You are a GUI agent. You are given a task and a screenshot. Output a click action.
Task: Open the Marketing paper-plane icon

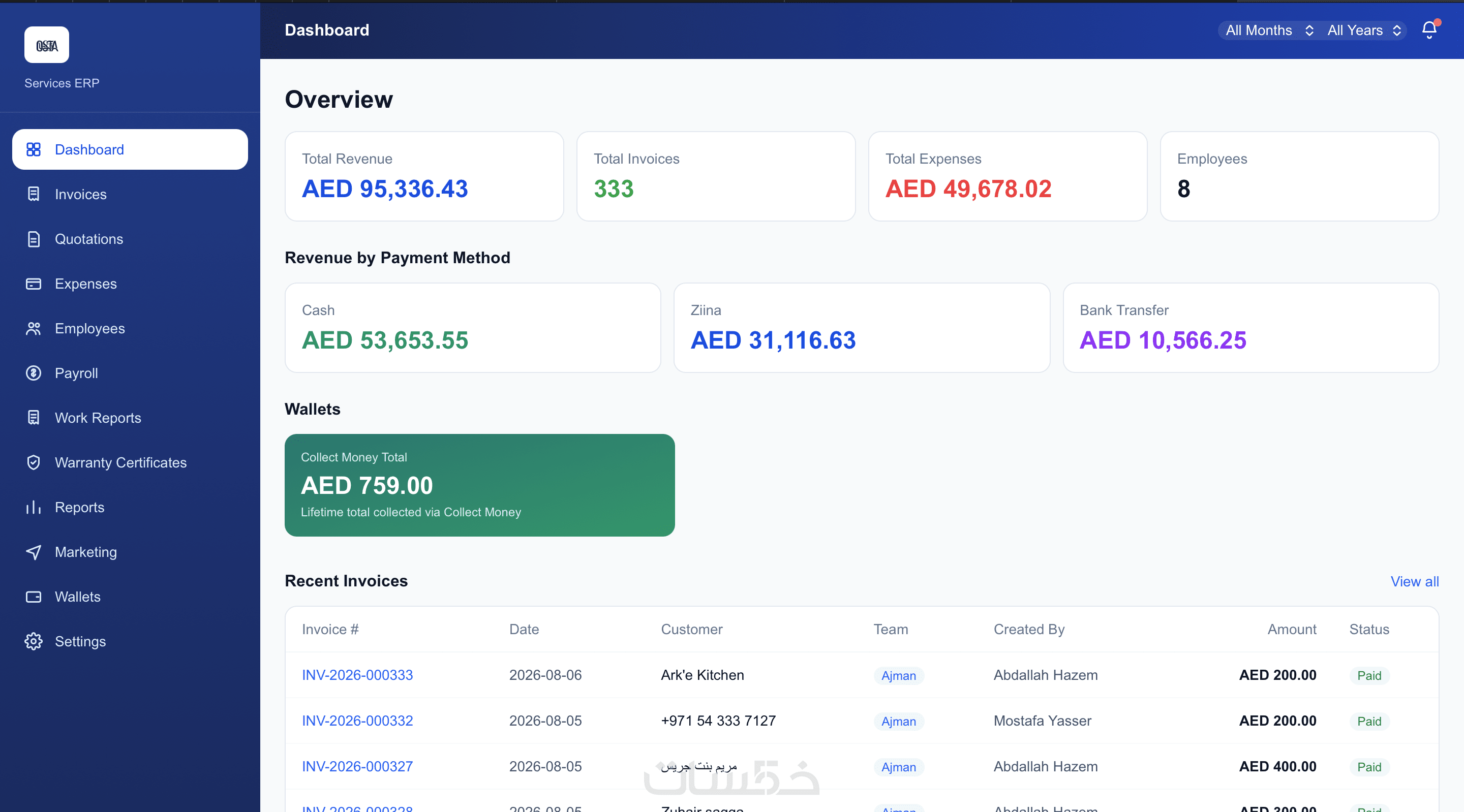(x=34, y=552)
